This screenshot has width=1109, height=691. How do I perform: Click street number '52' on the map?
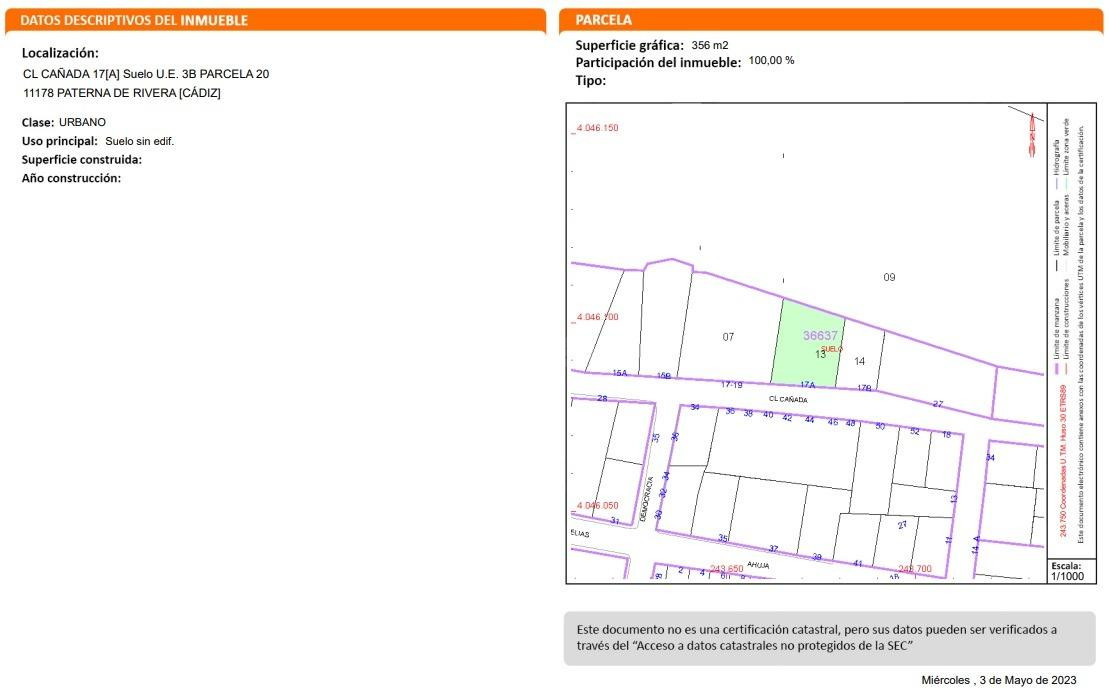point(915,431)
